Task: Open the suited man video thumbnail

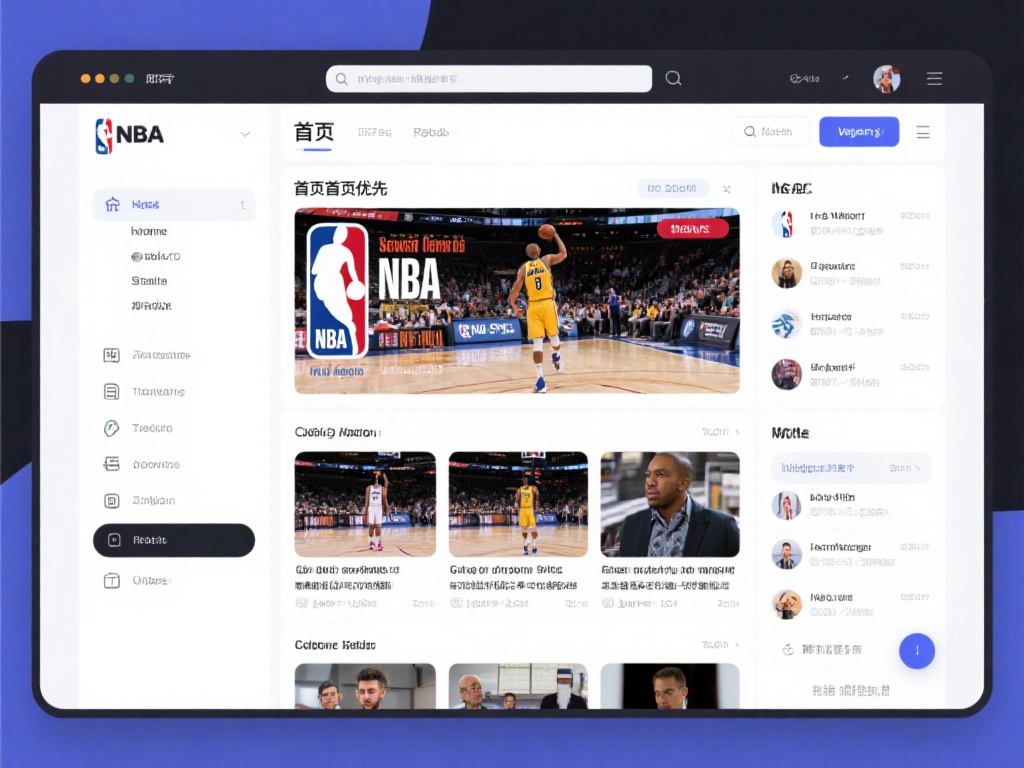Action: pyautogui.click(x=669, y=504)
